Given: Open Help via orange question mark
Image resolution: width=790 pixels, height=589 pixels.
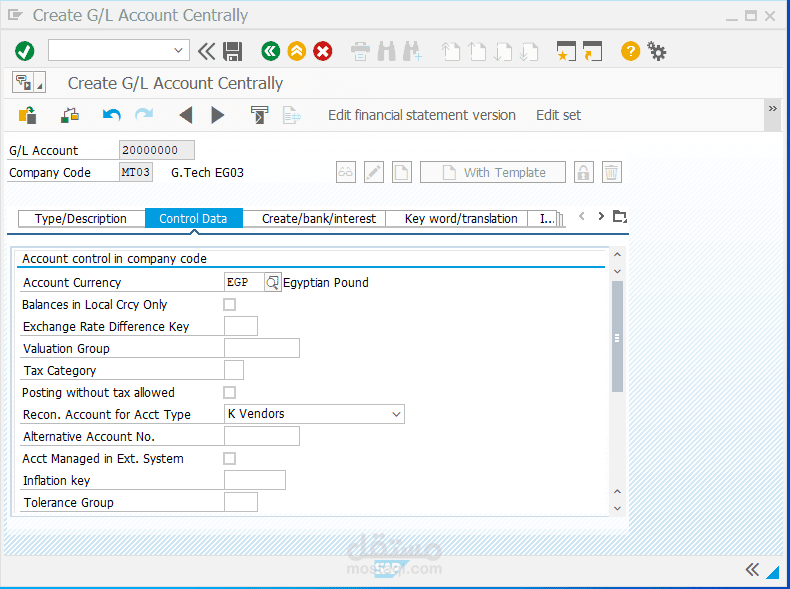Looking at the screenshot, I should pyautogui.click(x=630, y=51).
